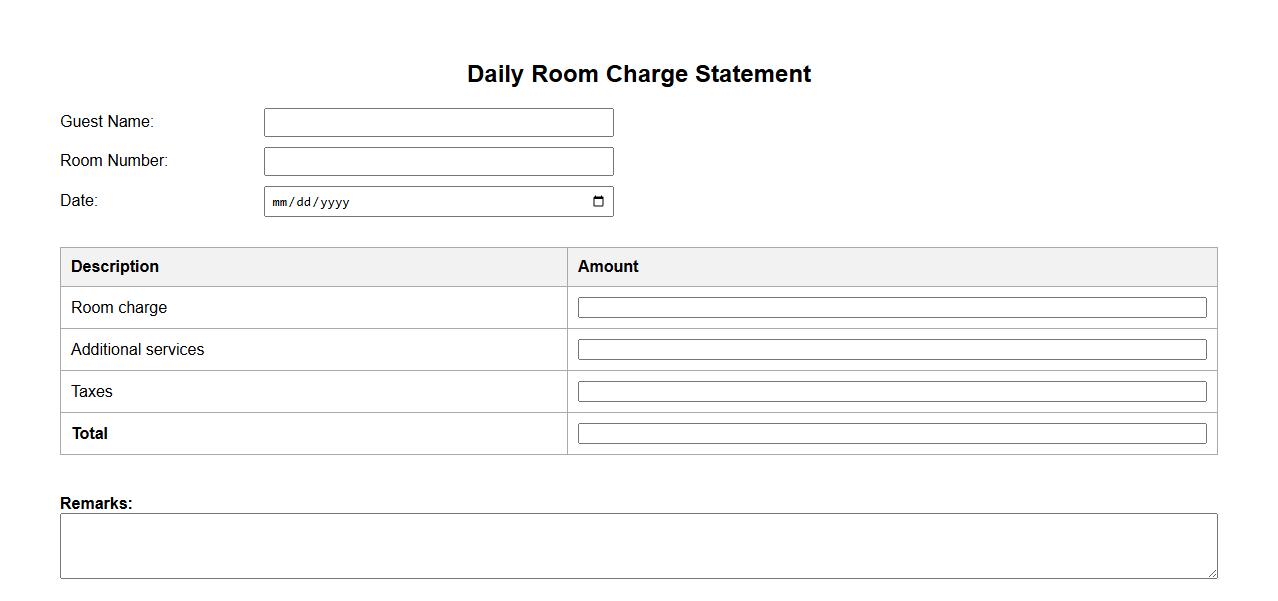Image resolution: width=1278 pixels, height=601 pixels.
Task: Click the Room charge amount field
Action: (891, 308)
